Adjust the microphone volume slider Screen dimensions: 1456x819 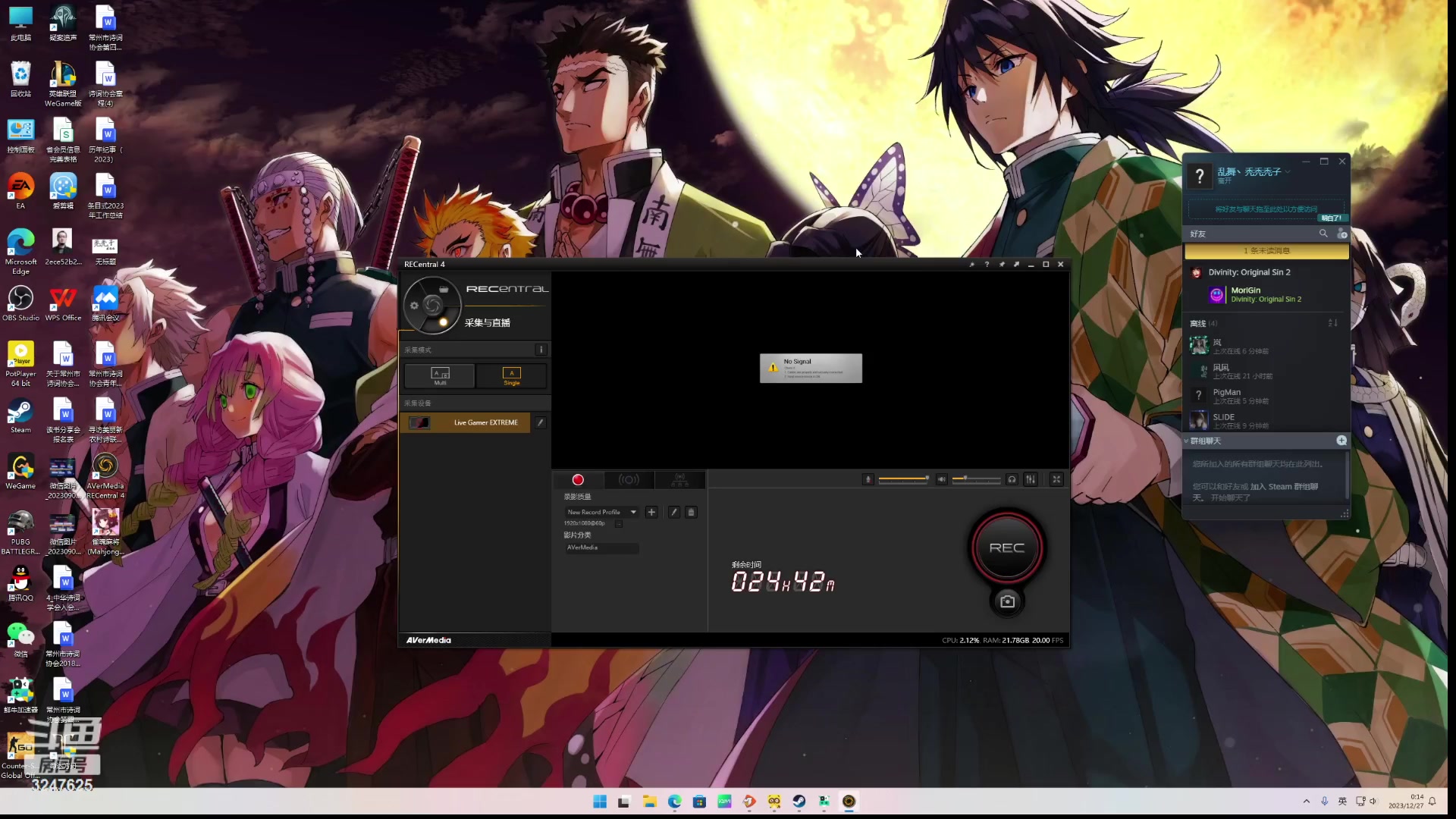coord(903,479)
